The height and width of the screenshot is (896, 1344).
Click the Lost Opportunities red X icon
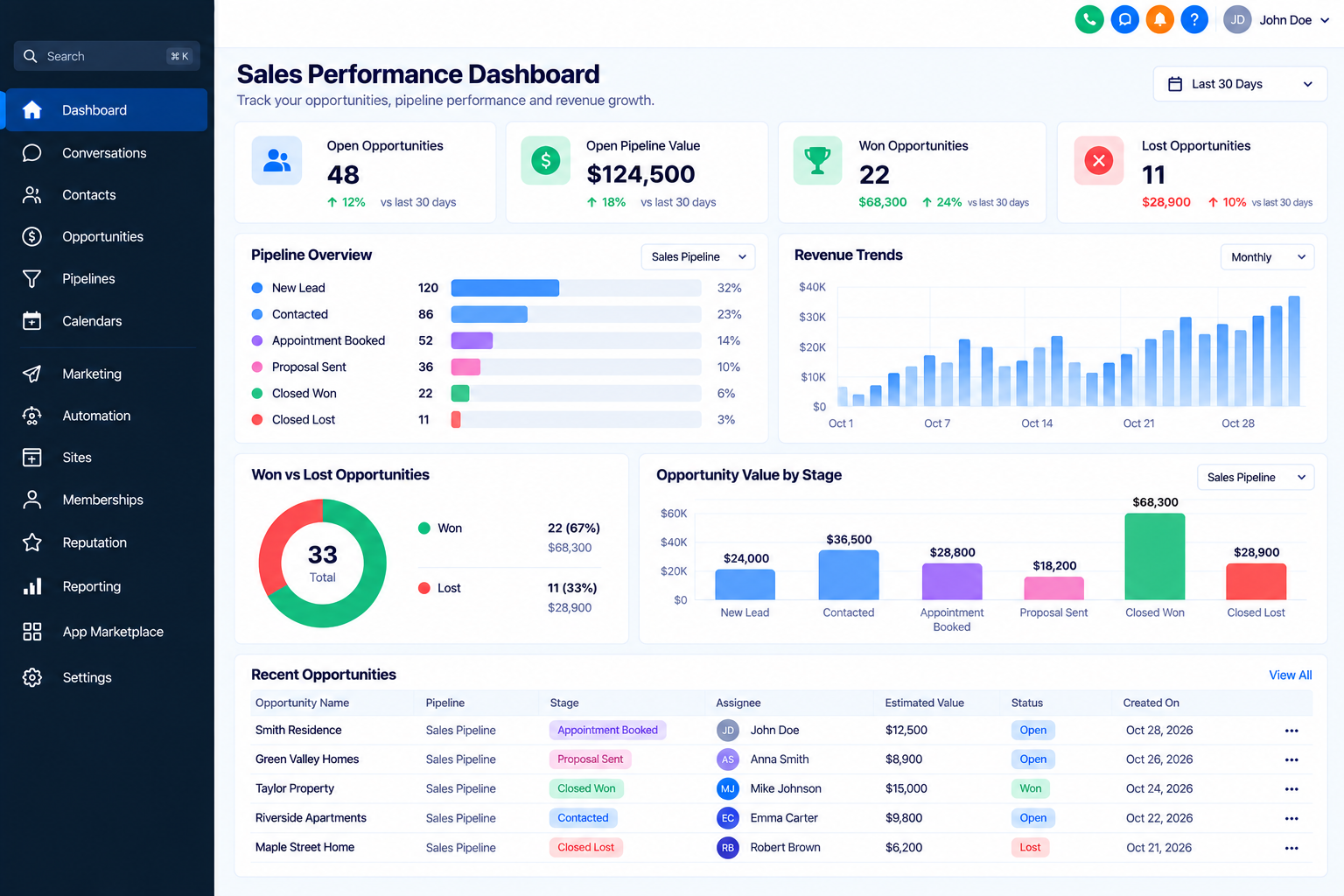(1099, 160)
